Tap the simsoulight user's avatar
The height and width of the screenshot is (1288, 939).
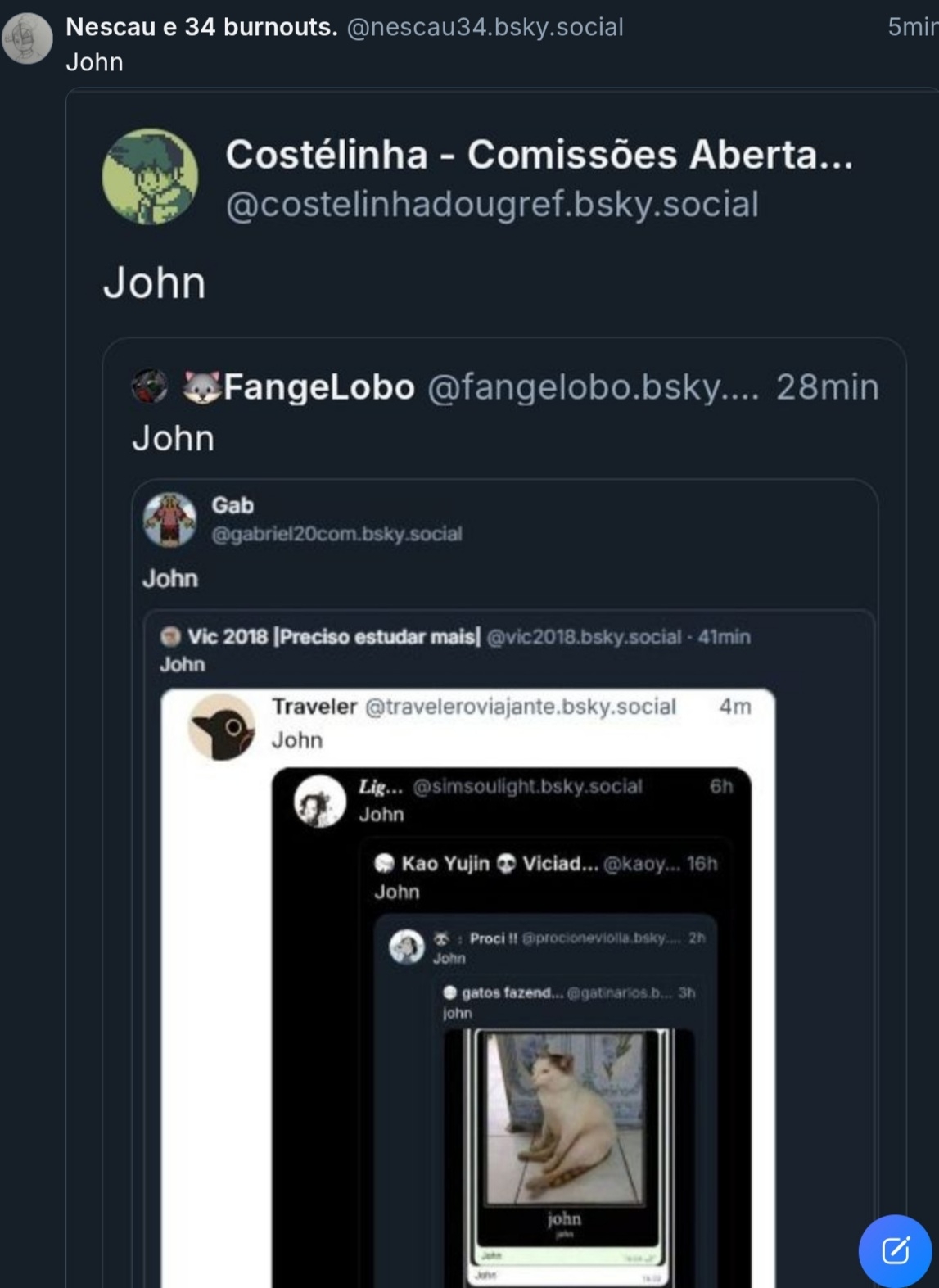point(319,800)
